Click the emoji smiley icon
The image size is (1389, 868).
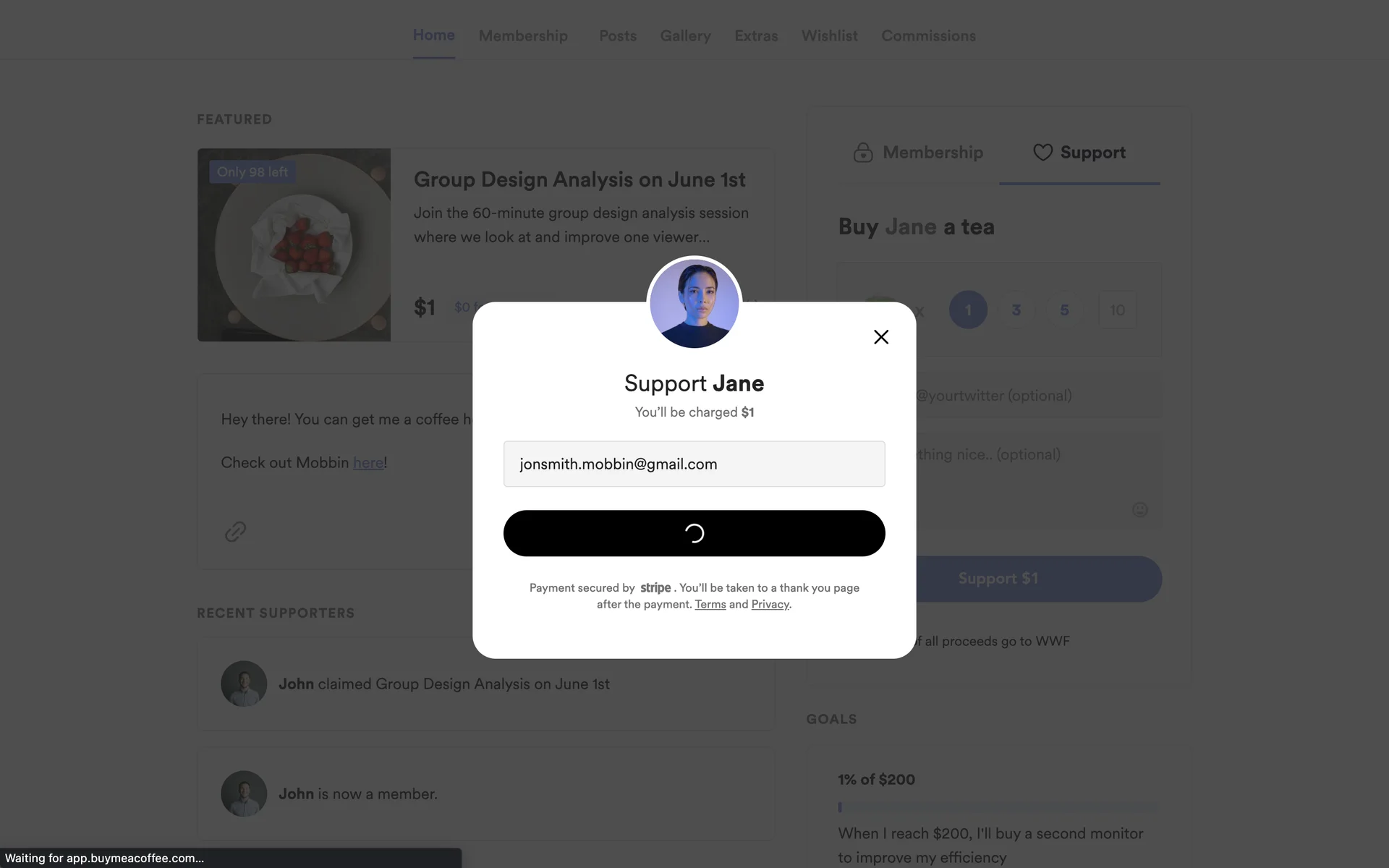click(1139, 510)
